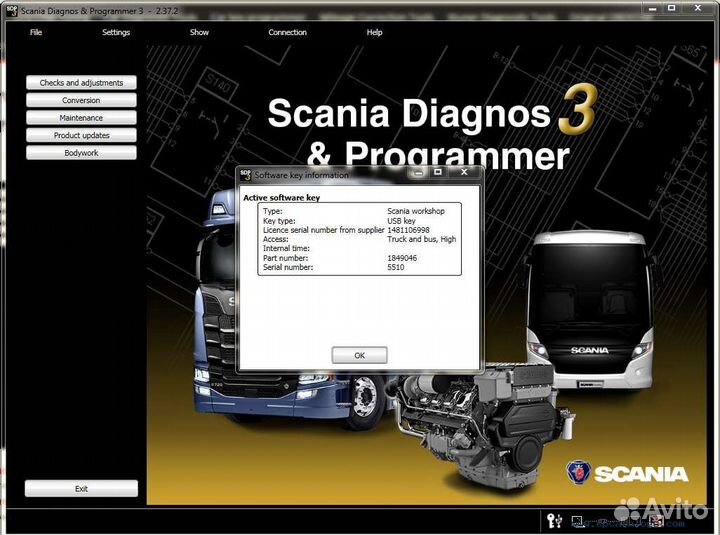Open the Help menu
This screenshot has height=535, width=720.
(x=374, y=32)
